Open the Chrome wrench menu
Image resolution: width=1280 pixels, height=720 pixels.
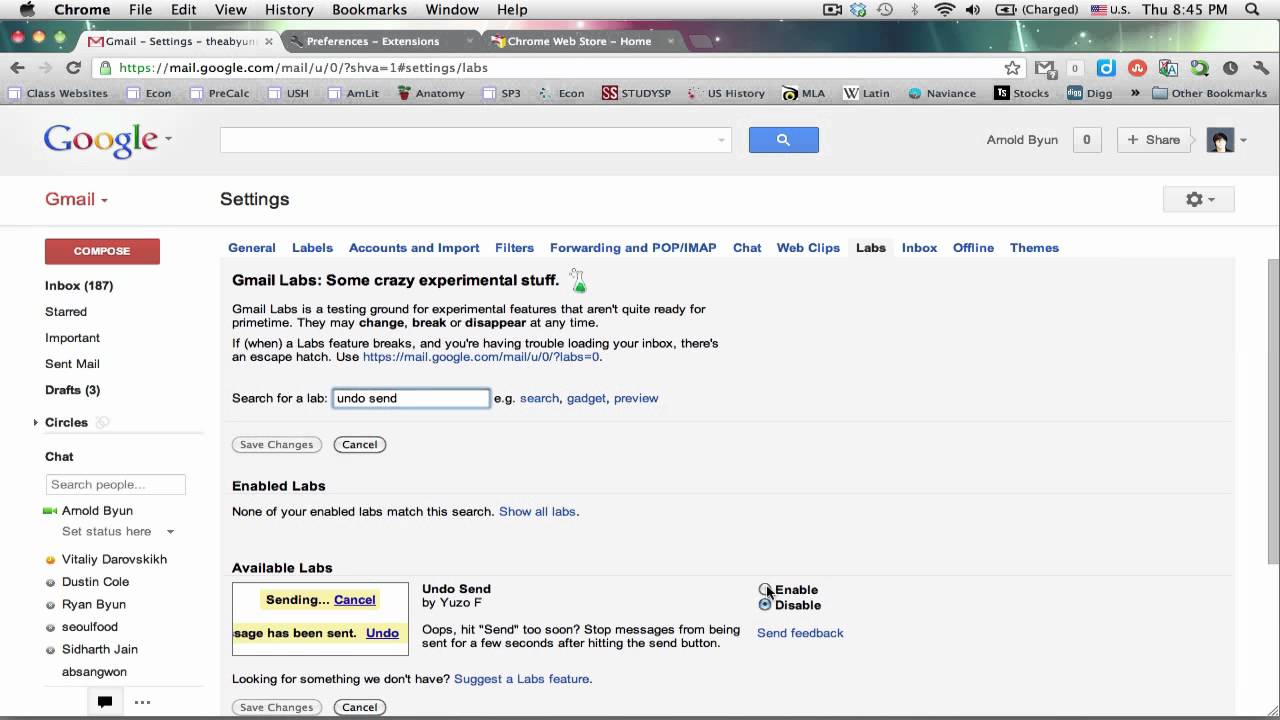point(1260,68)
